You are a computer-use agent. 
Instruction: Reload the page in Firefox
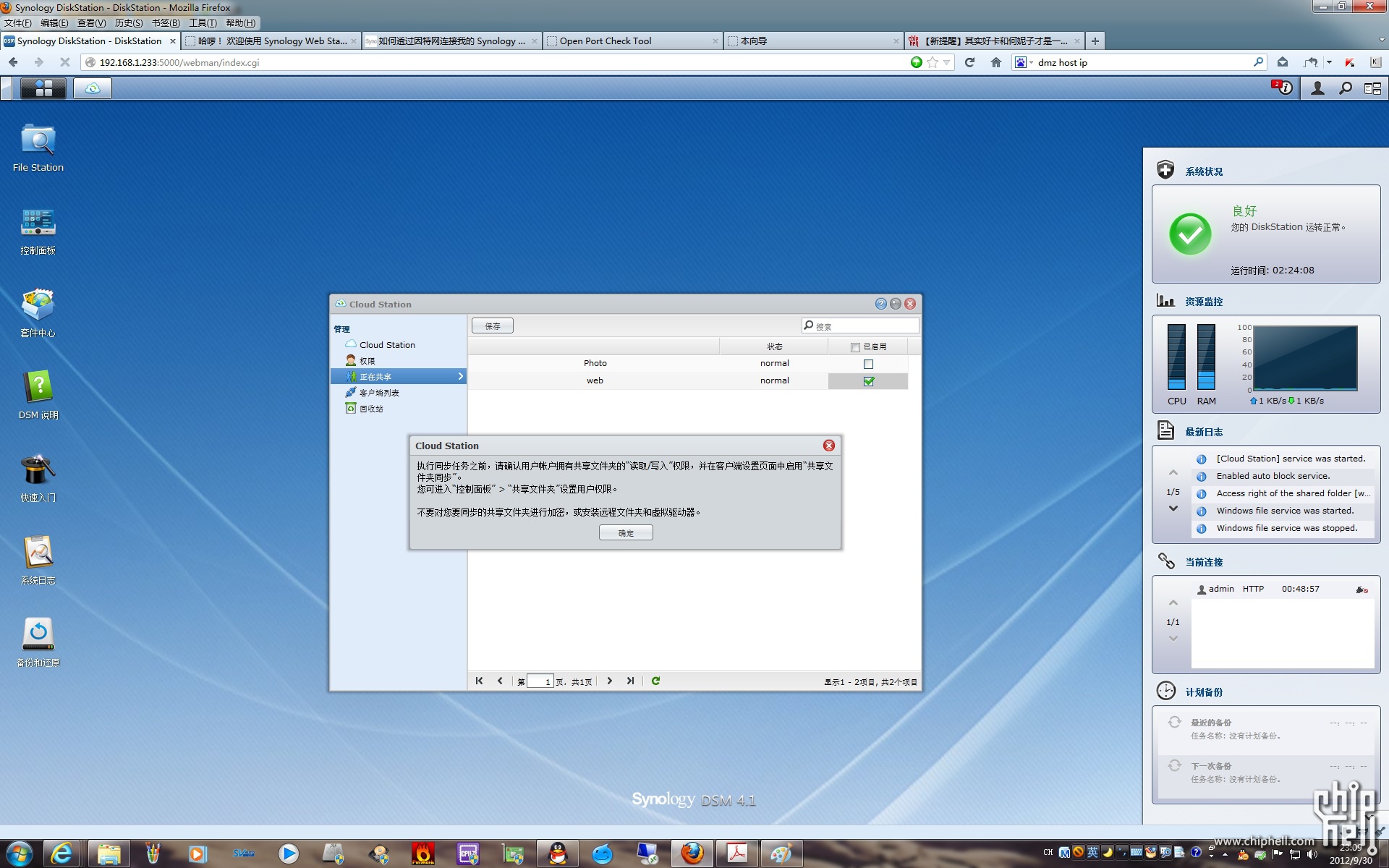tap(969, 62)
